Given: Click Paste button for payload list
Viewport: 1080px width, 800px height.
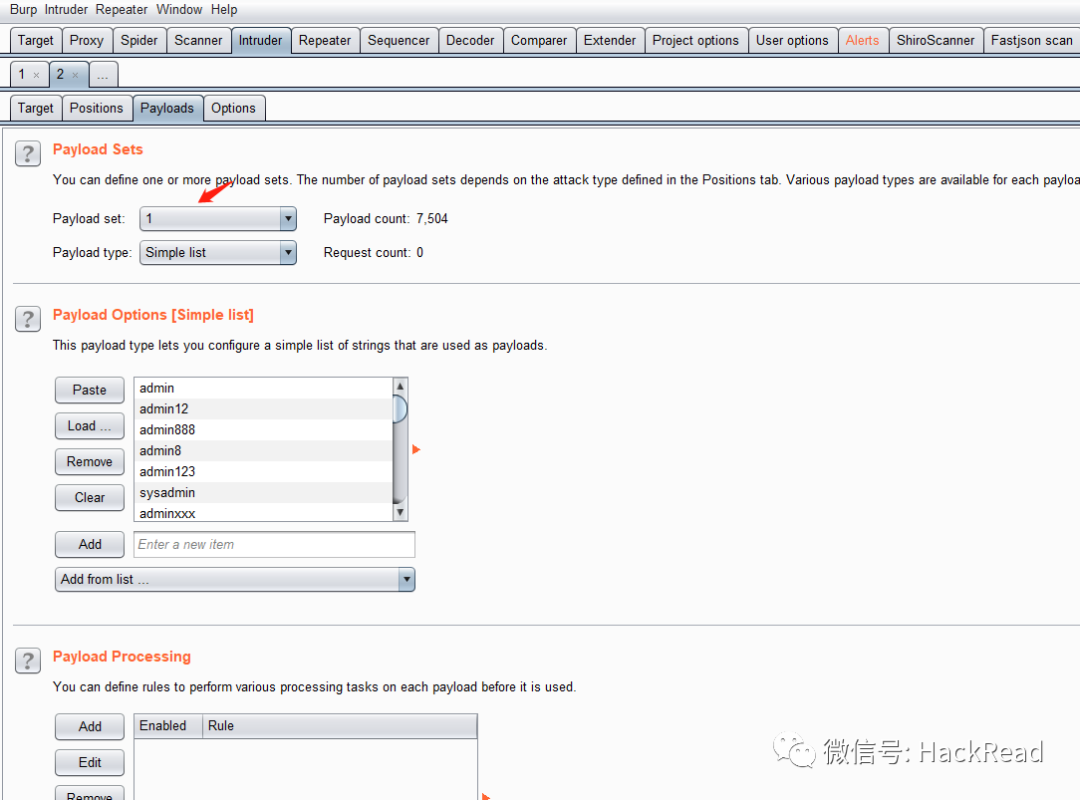Looking at the screenshot, I should [90, 390].
